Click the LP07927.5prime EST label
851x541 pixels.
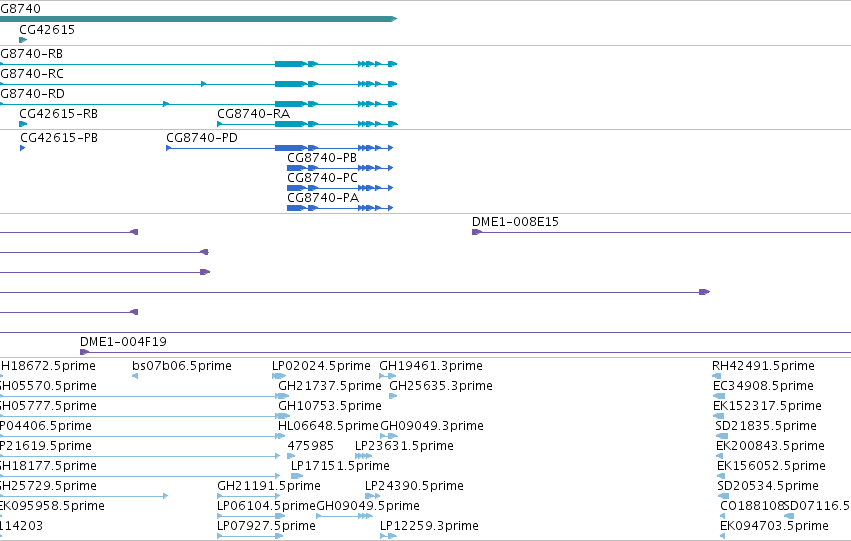(x=266, y=526)
